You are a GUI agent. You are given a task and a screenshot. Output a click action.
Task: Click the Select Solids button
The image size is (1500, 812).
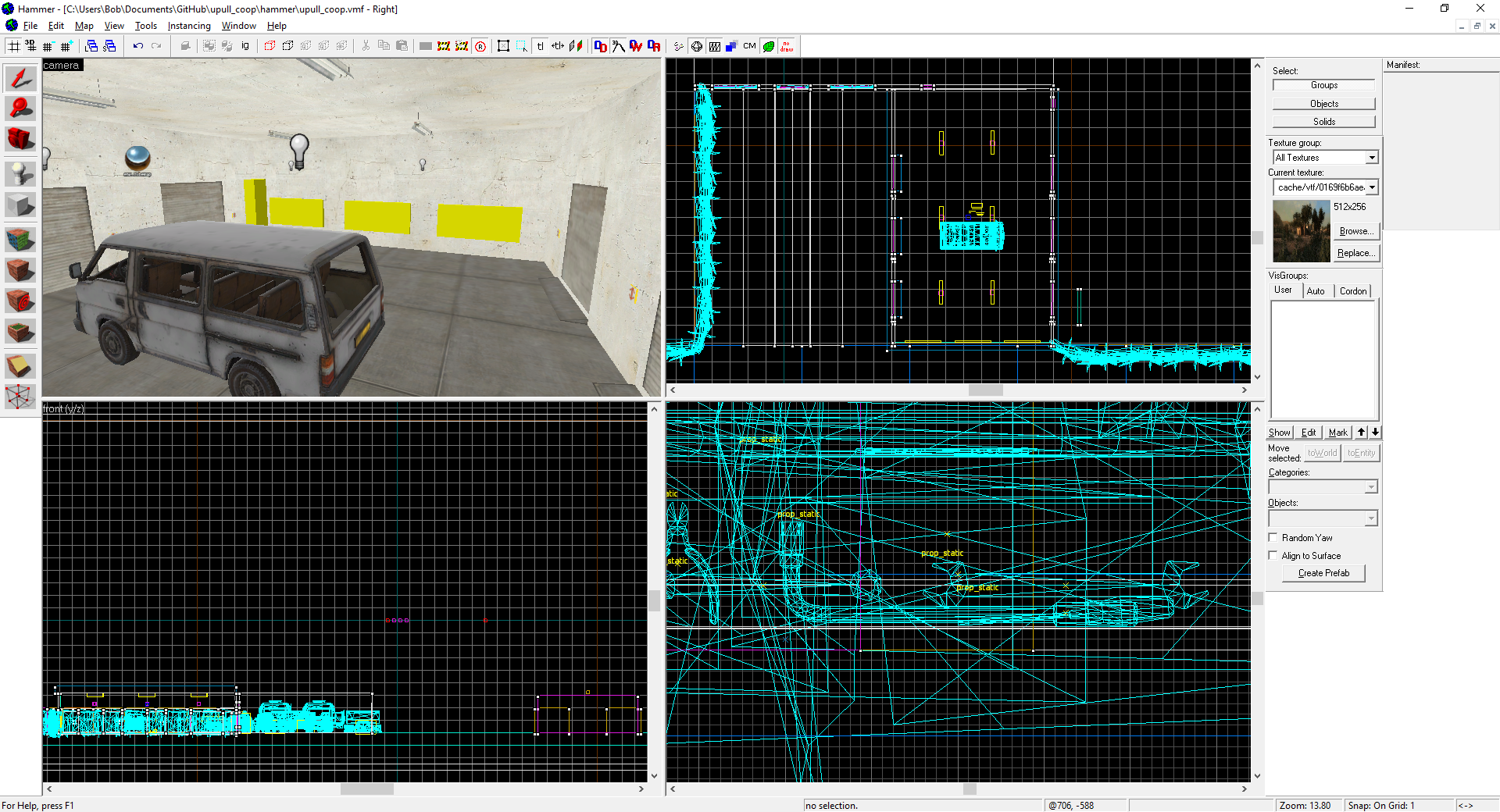click(x=1324, y=122)
